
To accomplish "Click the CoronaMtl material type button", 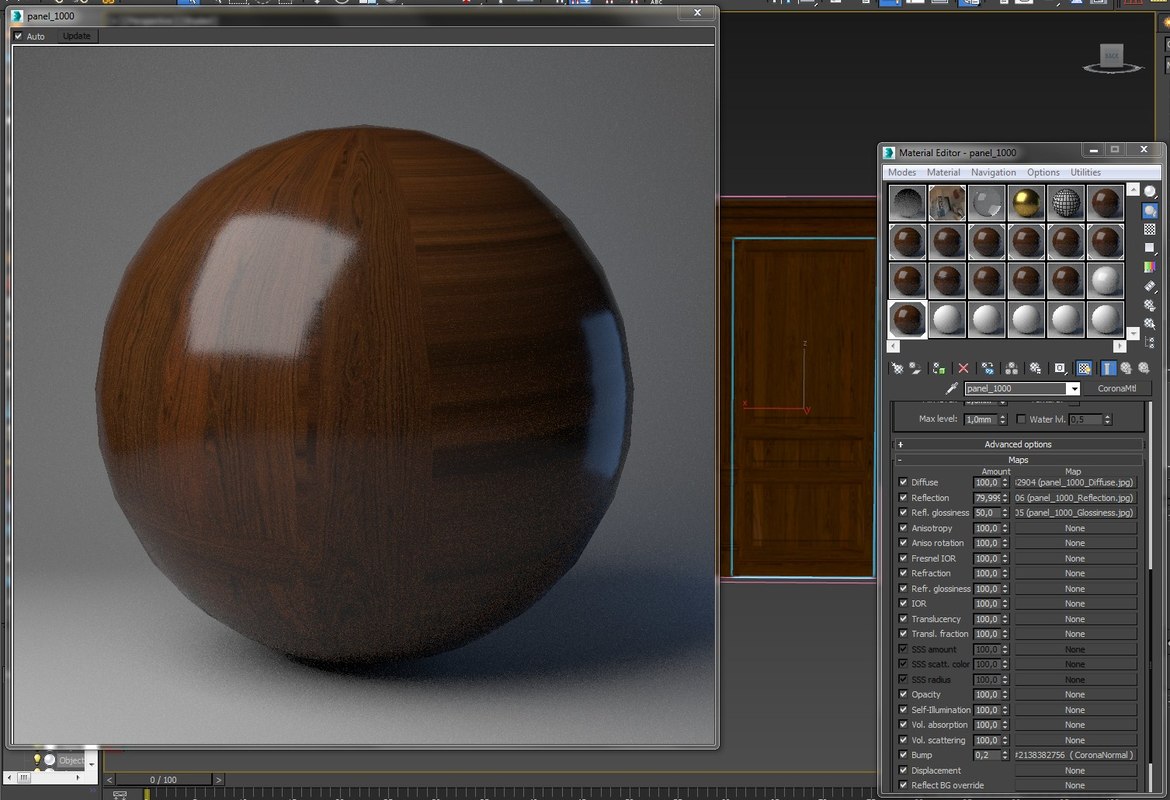I will (x=1118, y=388).
